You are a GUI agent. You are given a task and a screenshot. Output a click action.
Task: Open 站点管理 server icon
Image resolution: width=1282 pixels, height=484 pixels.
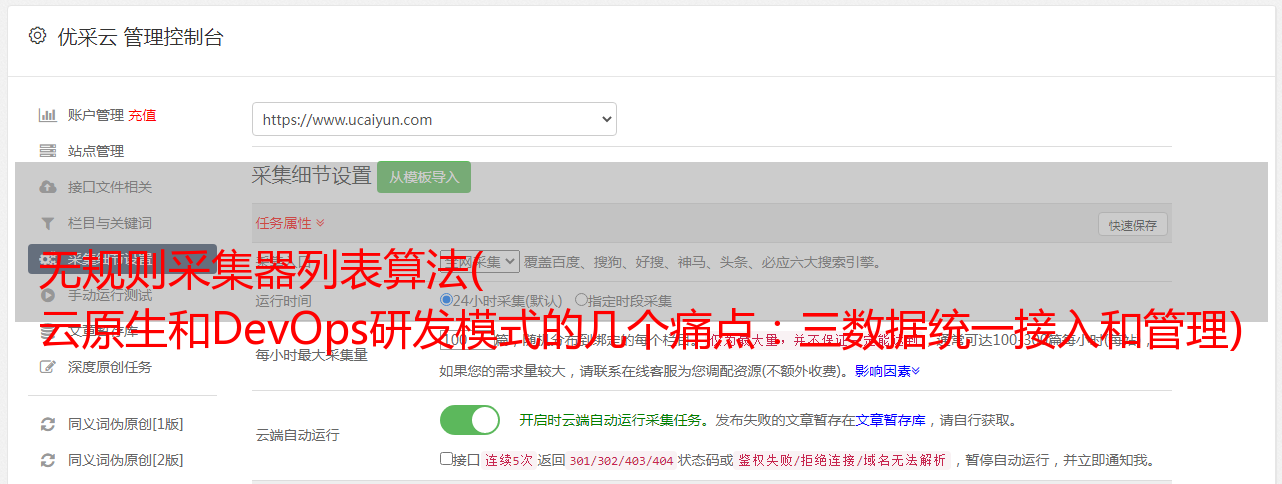(x=47, y=151)
